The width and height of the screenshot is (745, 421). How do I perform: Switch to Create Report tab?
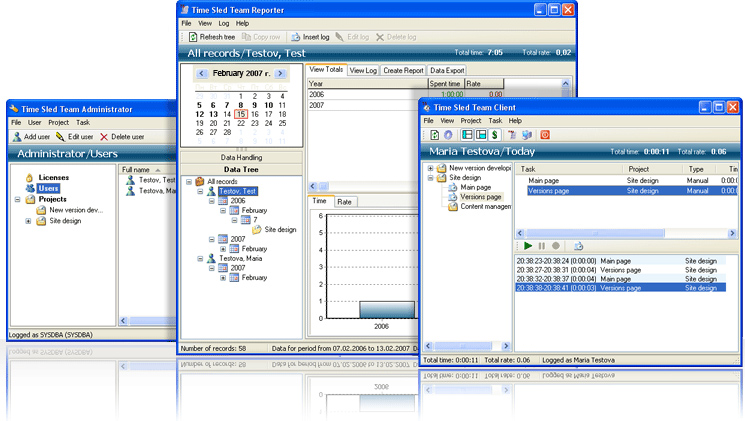(x=403, y=70)
